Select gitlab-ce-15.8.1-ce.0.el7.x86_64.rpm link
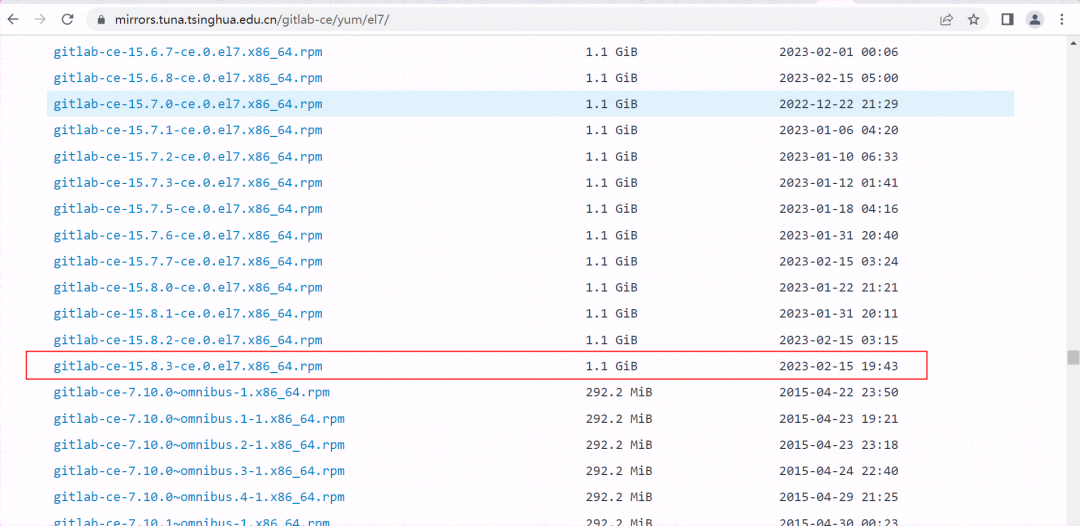 (188, 314)
